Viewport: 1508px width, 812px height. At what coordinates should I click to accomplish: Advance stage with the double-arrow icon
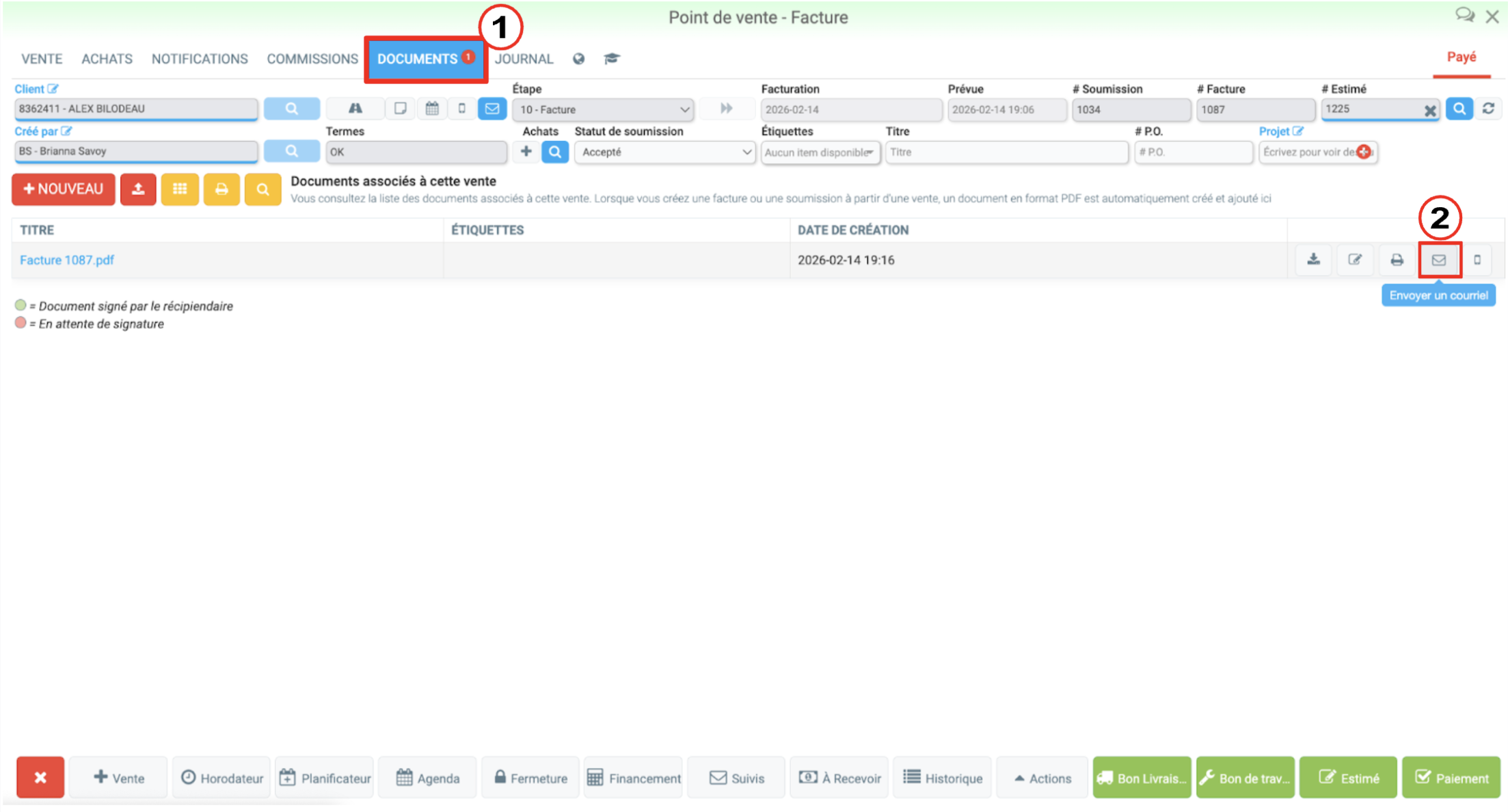click(x=726, y=109)
